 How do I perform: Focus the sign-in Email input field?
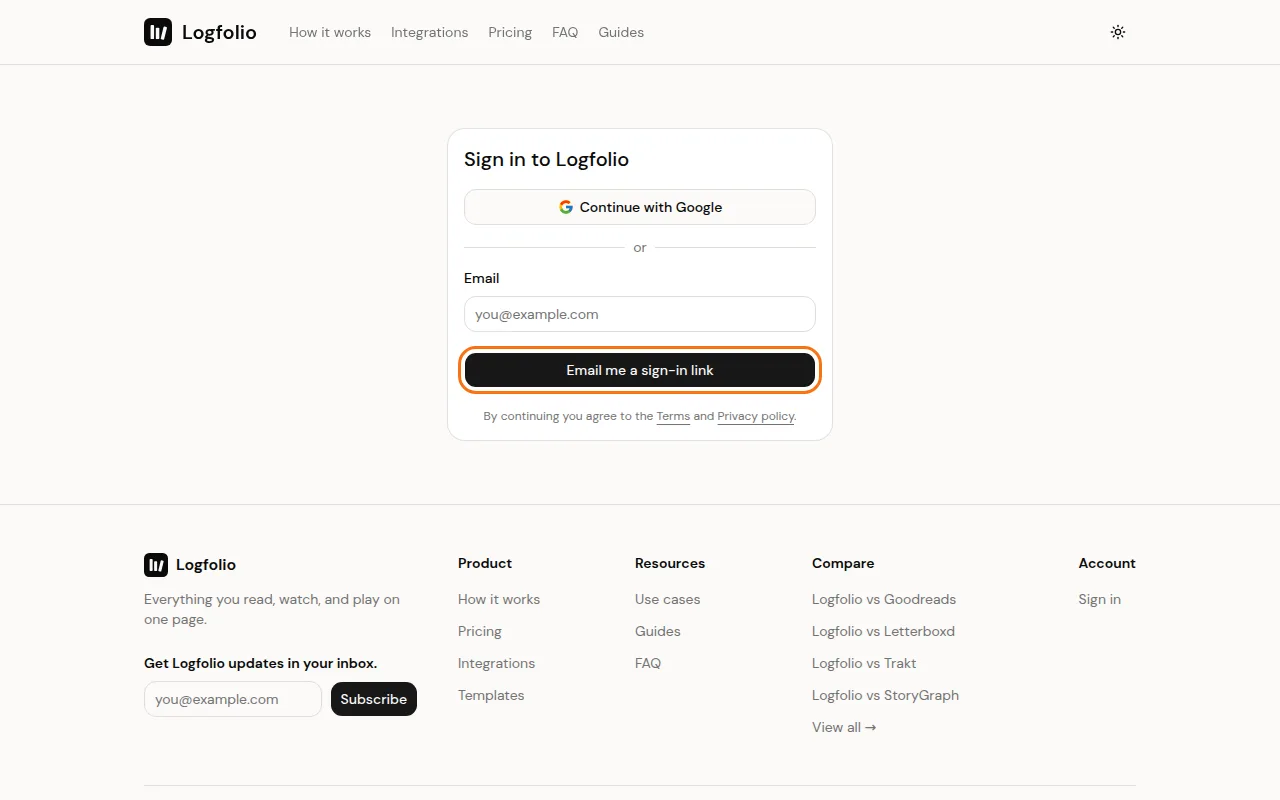click(x=640, y=314)
